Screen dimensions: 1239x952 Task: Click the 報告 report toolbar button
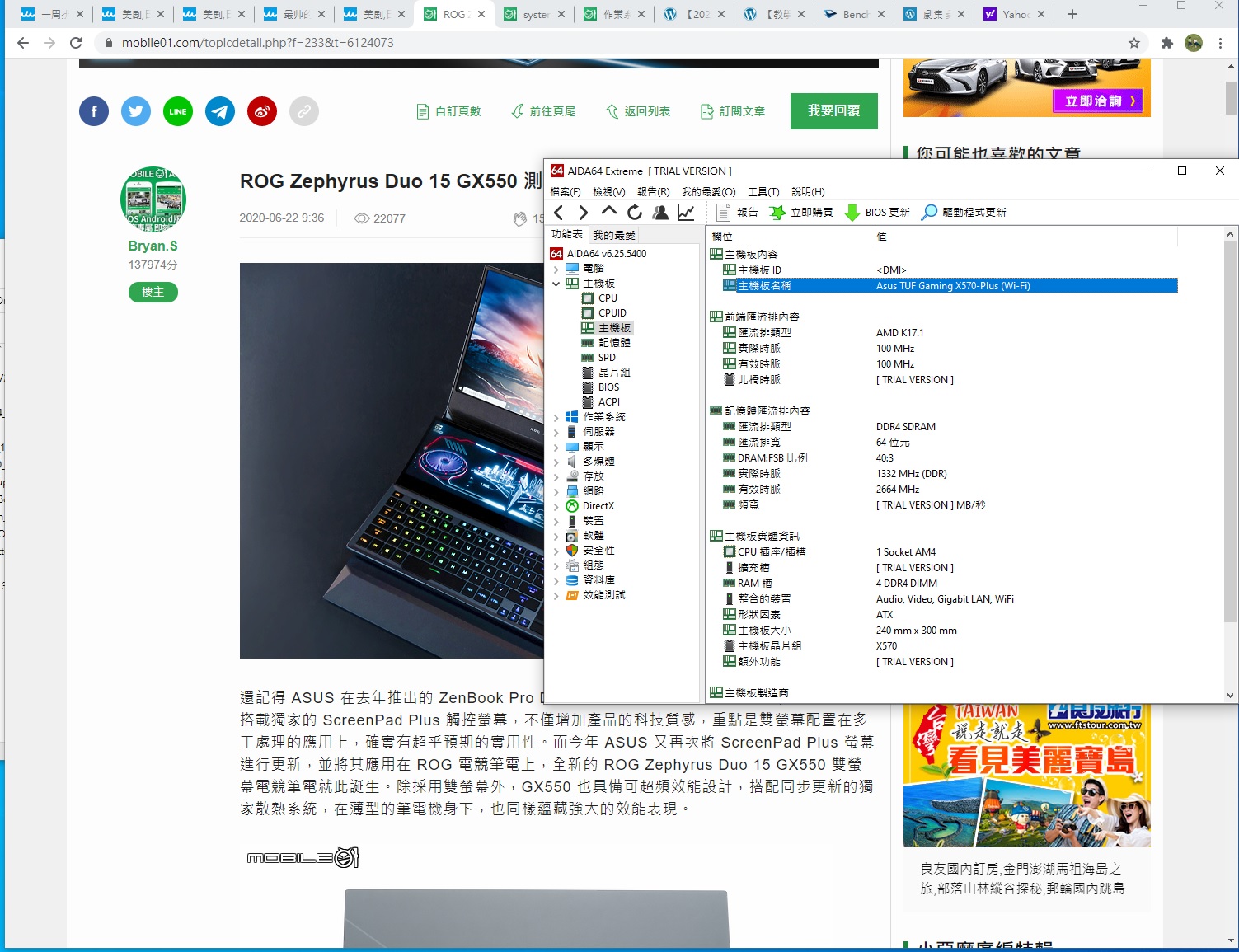tap(738, 213)
